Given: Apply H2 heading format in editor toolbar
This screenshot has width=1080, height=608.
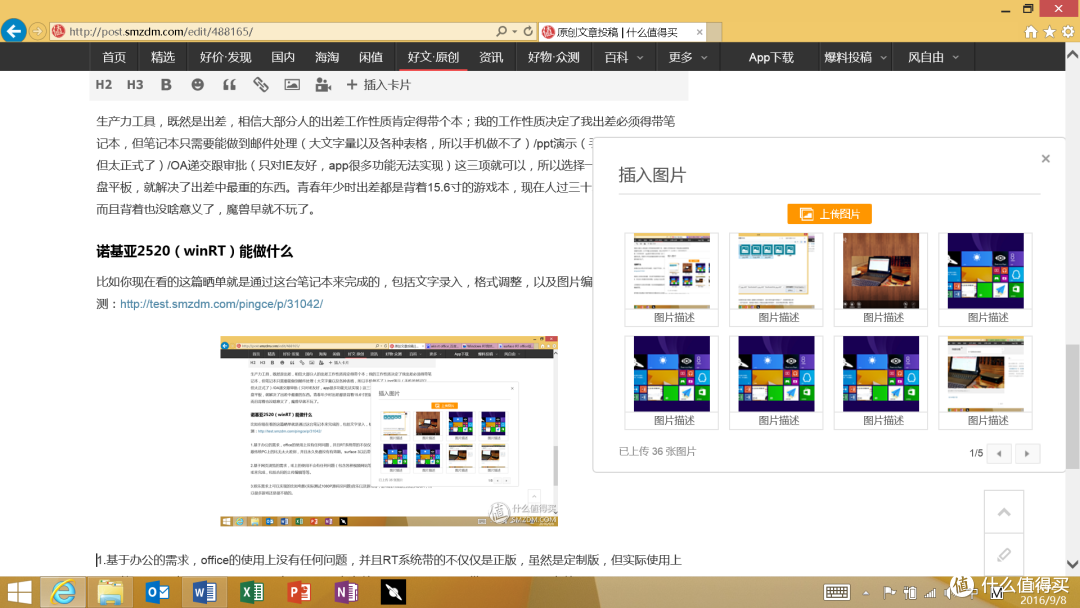Looking at the screenshot, I should (103, 85).
